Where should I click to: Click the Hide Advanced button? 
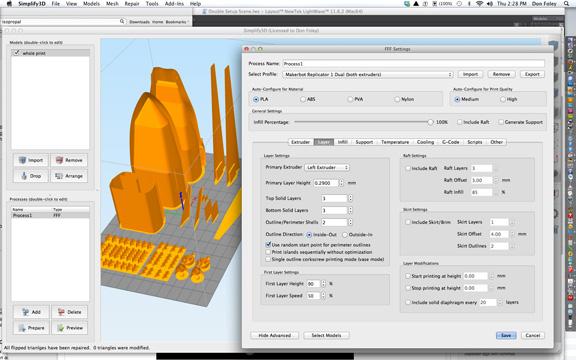274,335
